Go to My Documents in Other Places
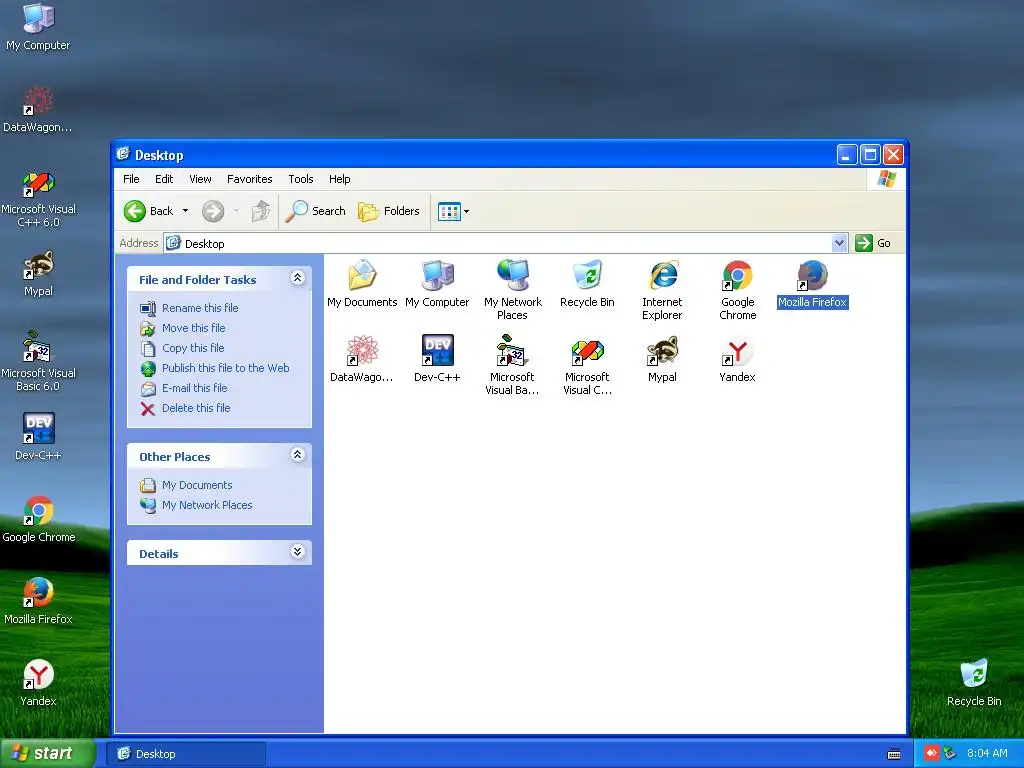Image resolution: width=1024 pixels, height=768 pixels. (197, 485)
